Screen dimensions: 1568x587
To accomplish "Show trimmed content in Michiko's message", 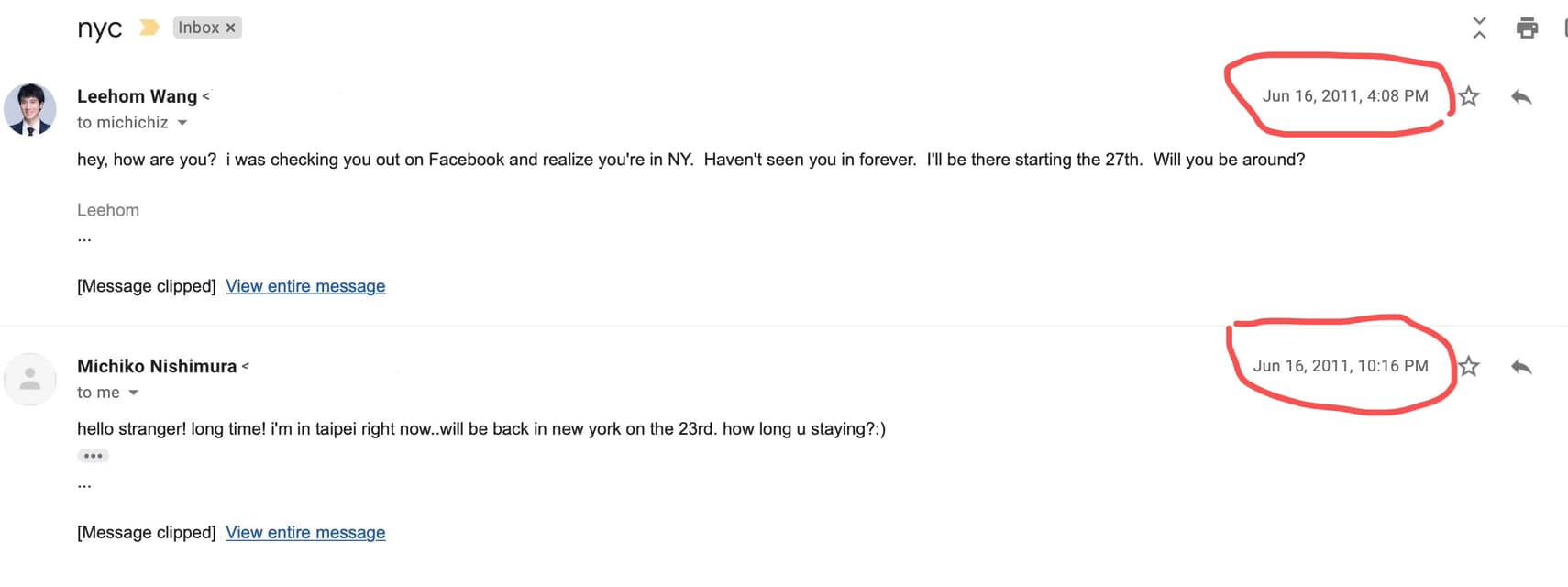I will [x=93, y=456].
